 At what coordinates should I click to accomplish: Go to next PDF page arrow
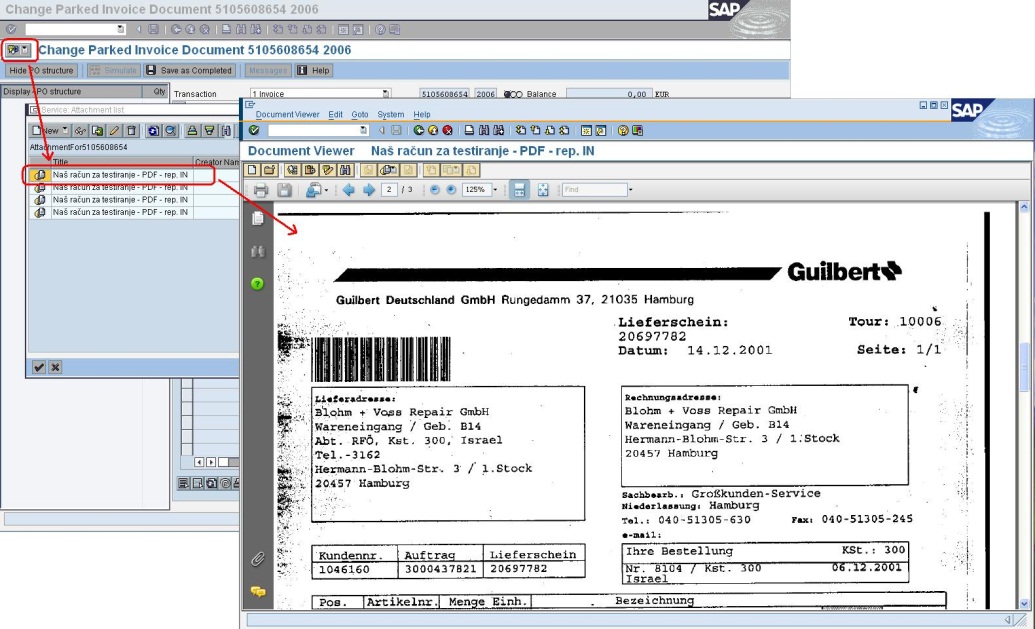pyautogui.click(x=369, y=190)
